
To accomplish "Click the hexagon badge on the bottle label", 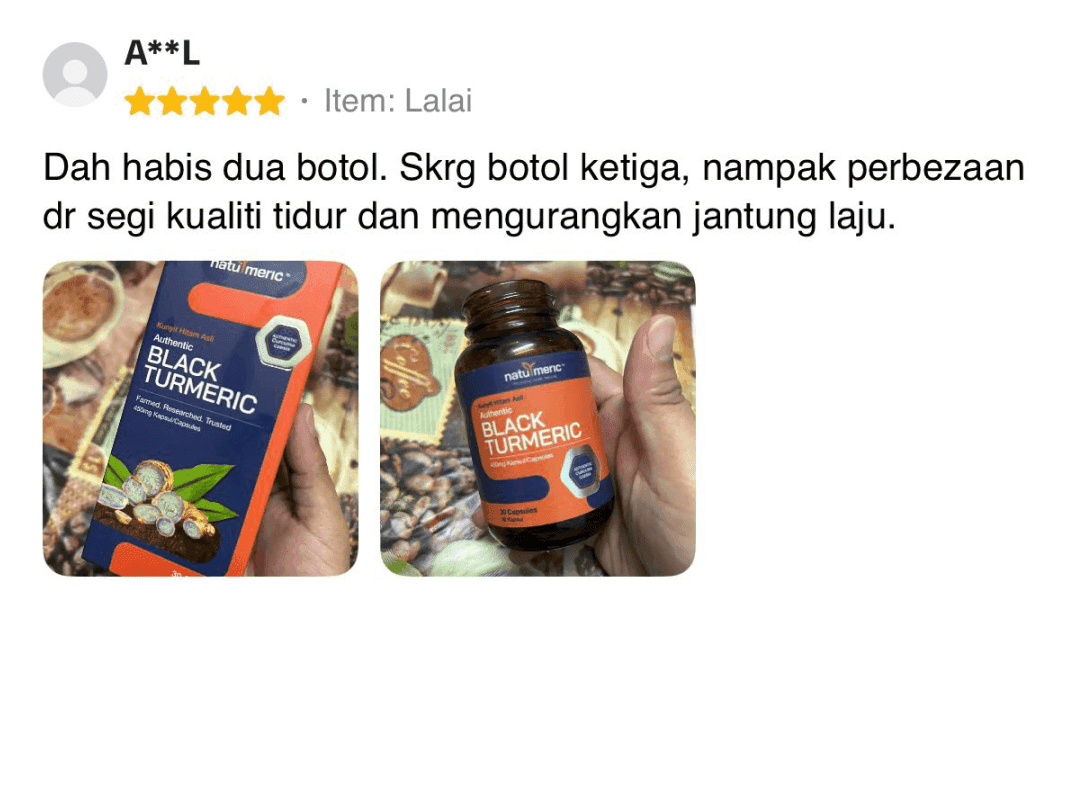I will click(584, 471).
